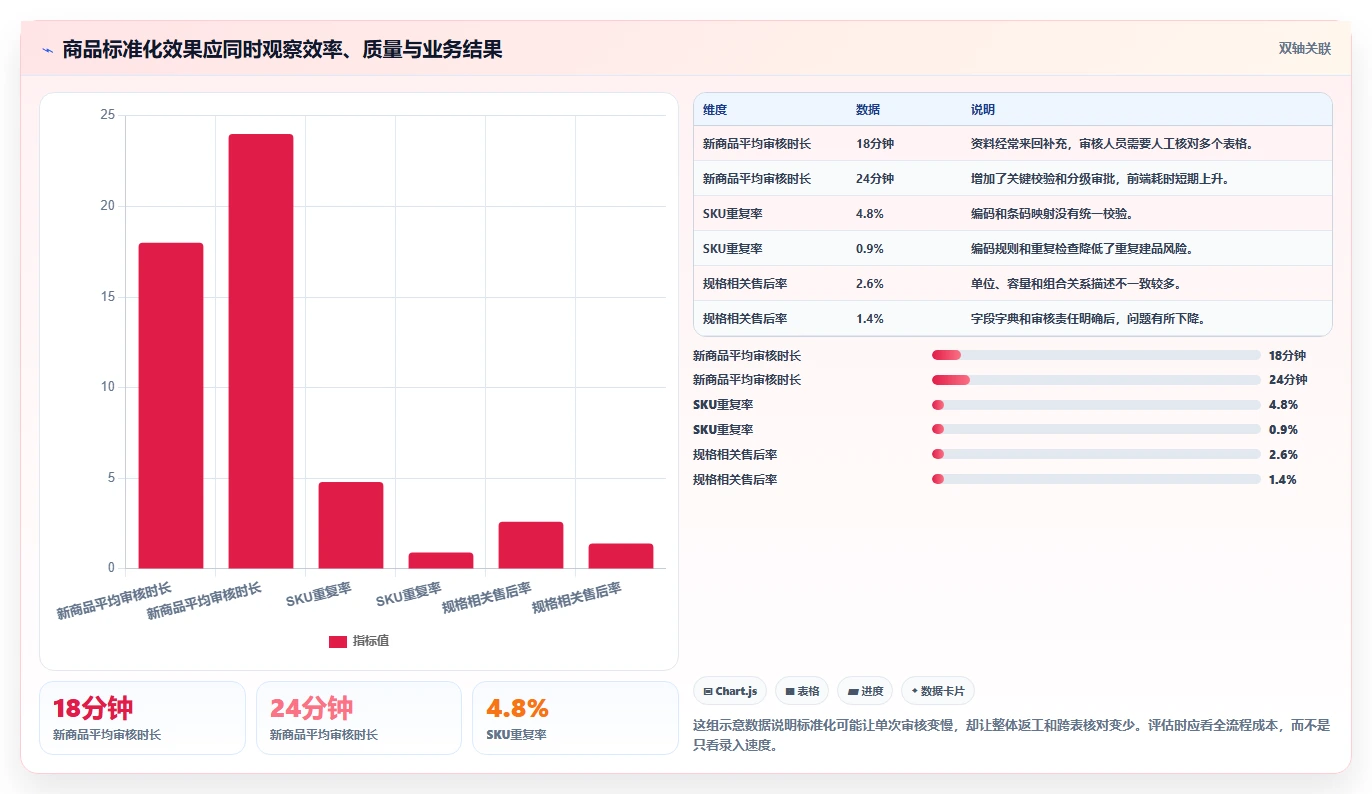Select the 进度 chip

click(x=865, y=691)
